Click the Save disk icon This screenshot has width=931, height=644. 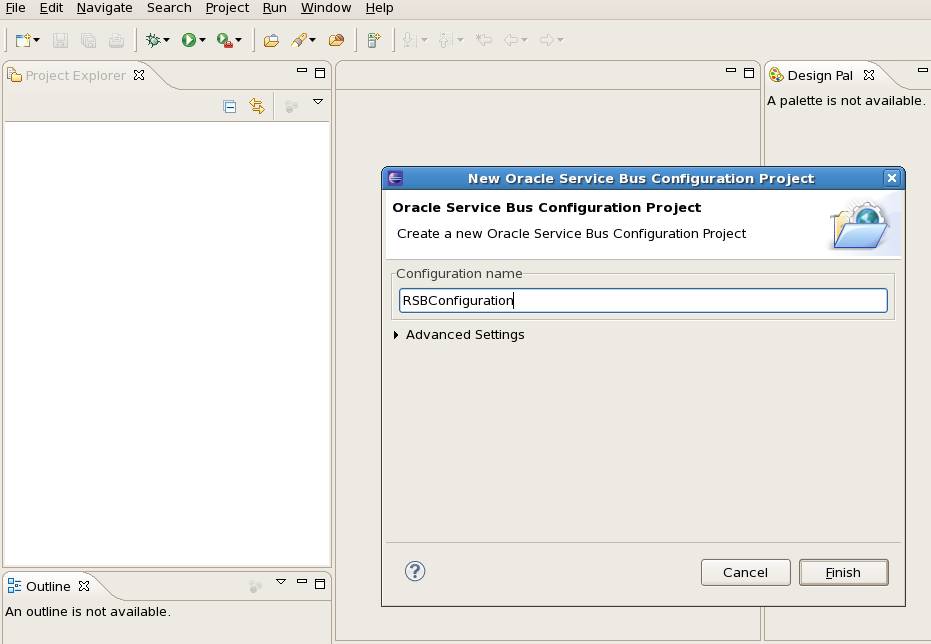click(x=60, y=40)
